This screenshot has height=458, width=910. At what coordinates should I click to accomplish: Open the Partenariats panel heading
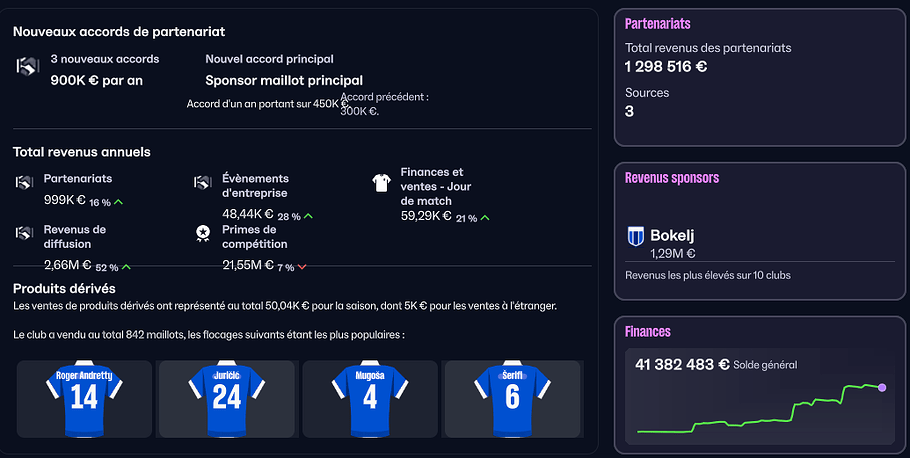click(658, 23)
